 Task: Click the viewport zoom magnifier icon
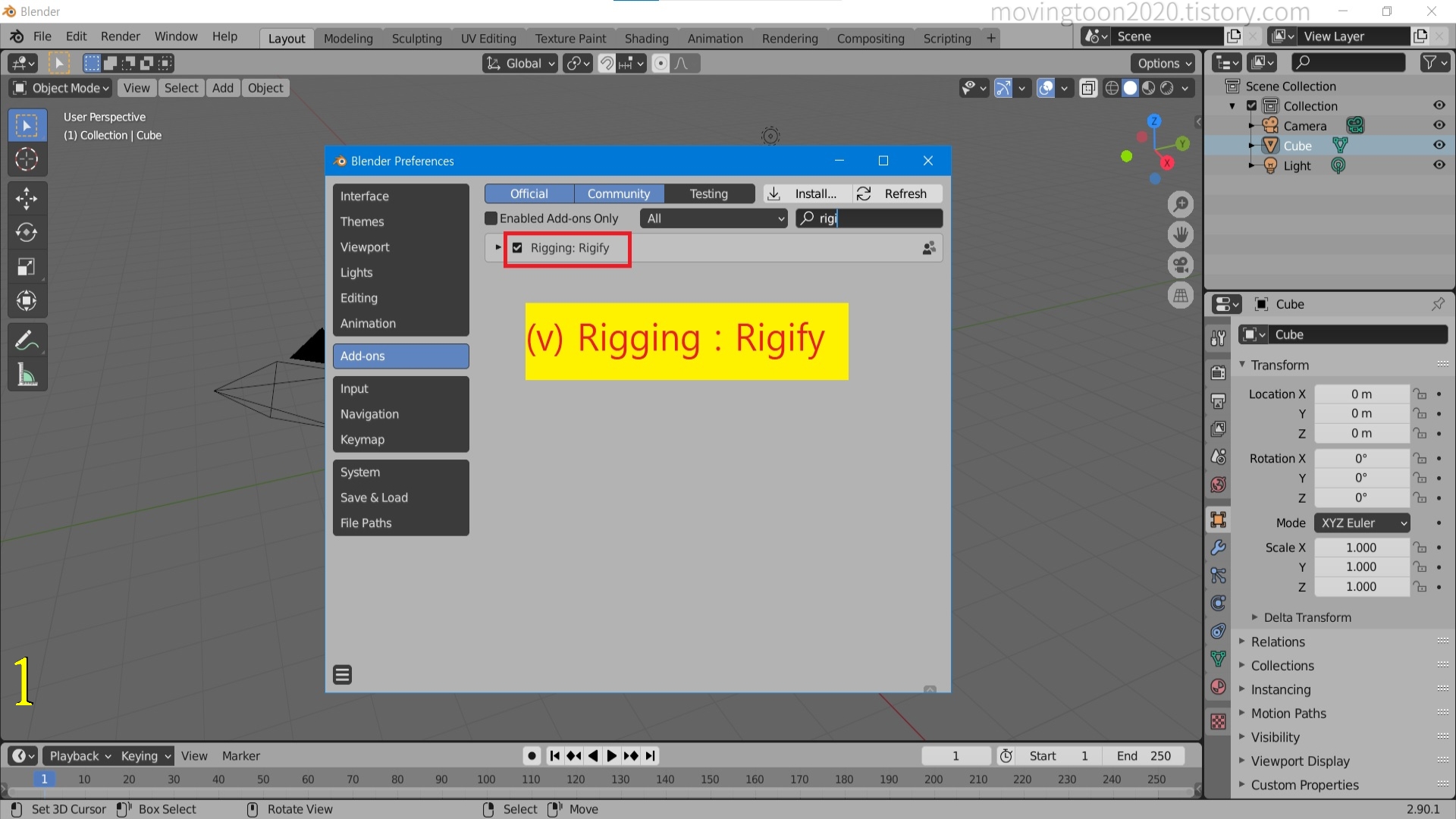tap(1181, 204)
